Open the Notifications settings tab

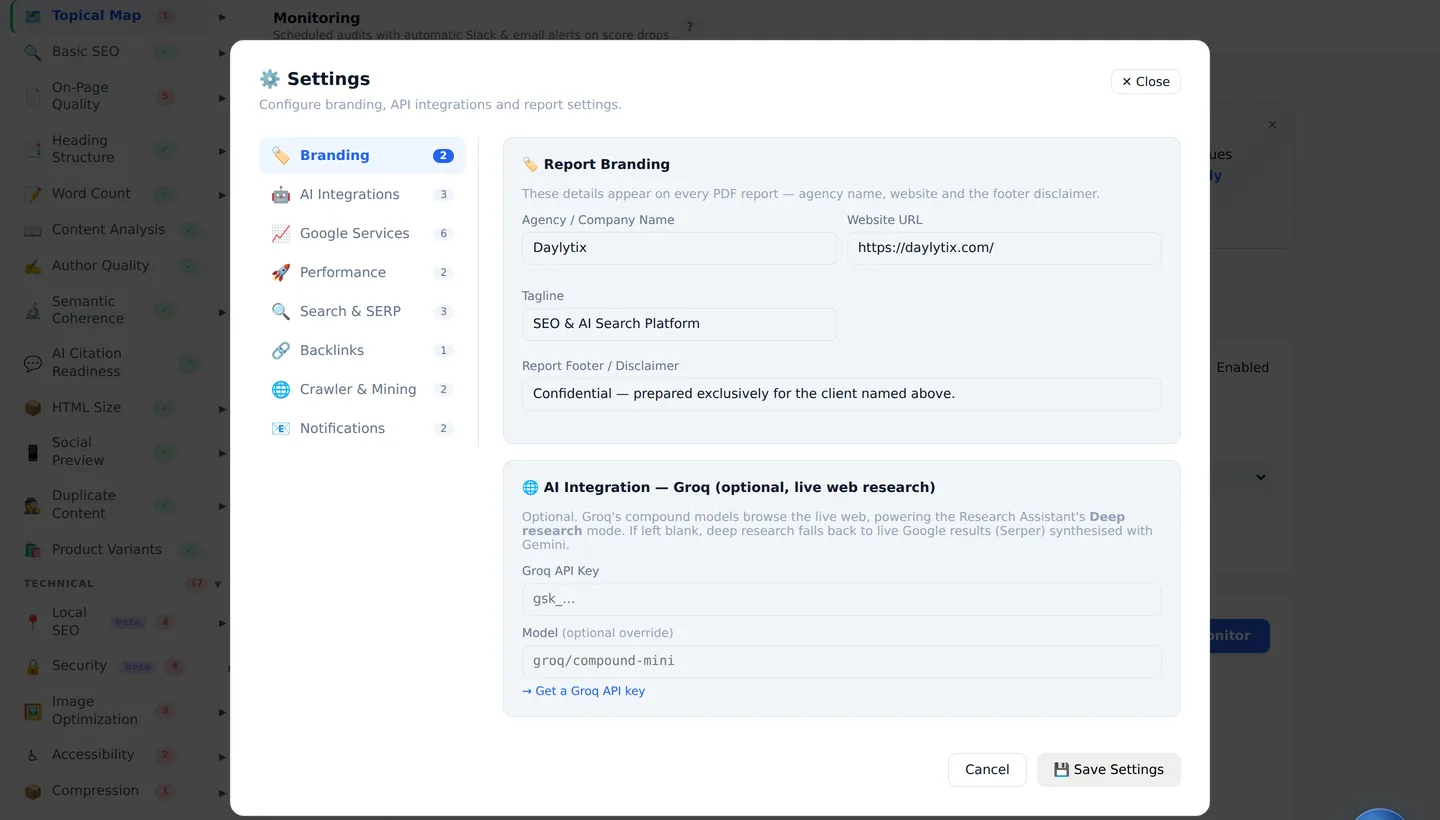click(x=362, y=428)
